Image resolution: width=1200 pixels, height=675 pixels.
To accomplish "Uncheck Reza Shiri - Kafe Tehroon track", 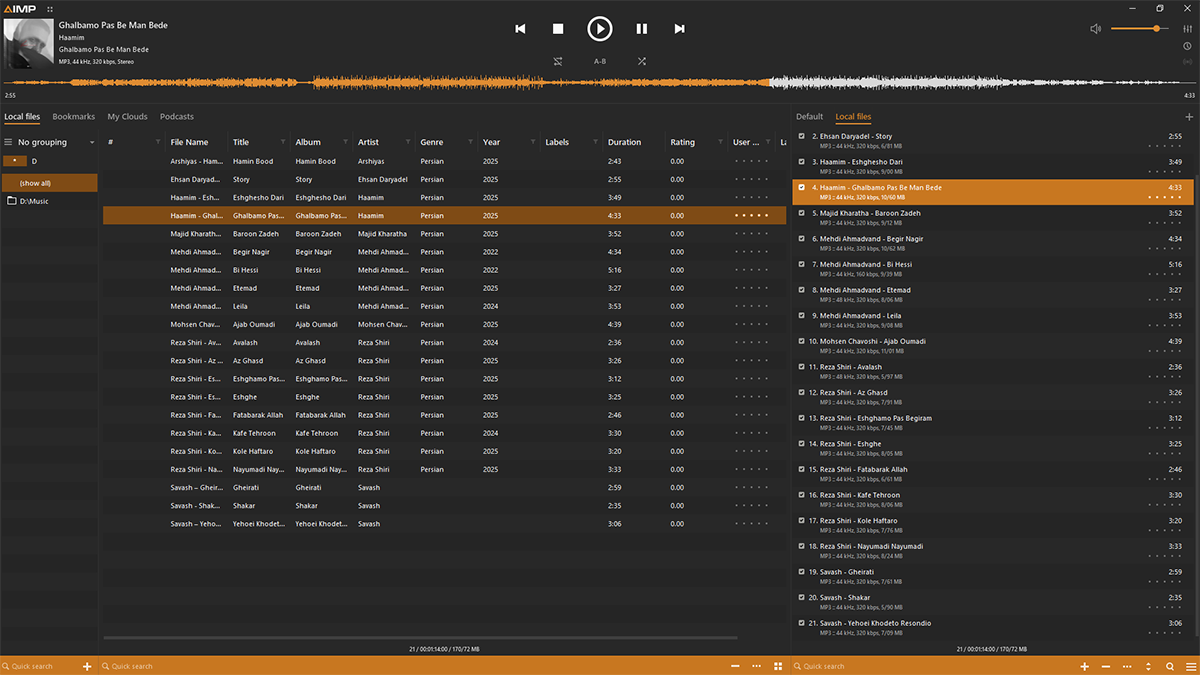I will coord(802,494).
